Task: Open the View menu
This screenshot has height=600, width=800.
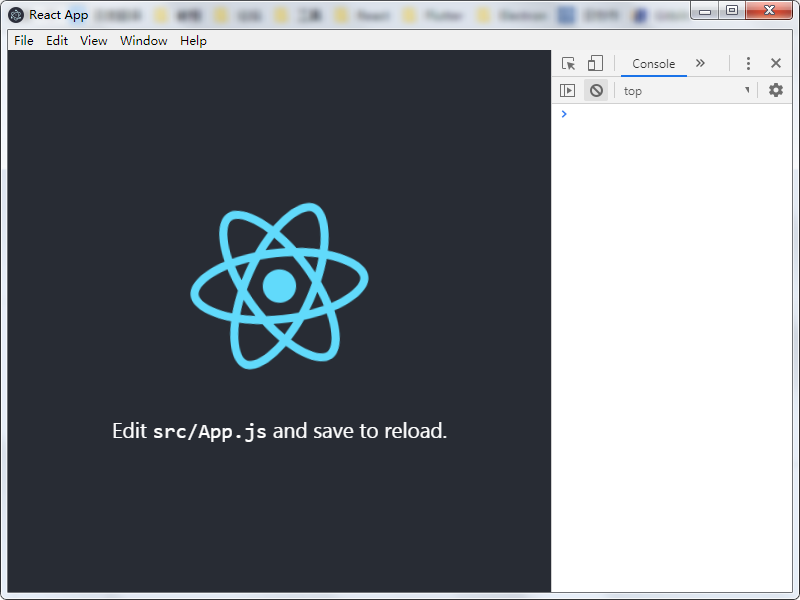Action: point(93,40)
